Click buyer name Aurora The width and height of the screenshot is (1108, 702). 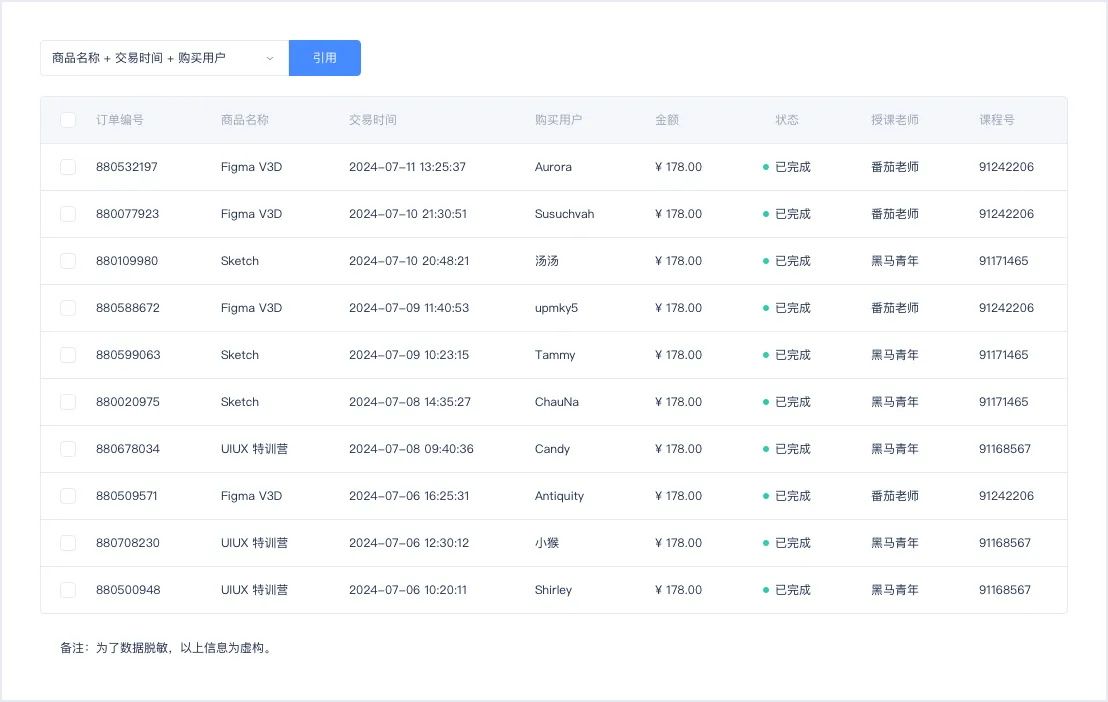553,167
